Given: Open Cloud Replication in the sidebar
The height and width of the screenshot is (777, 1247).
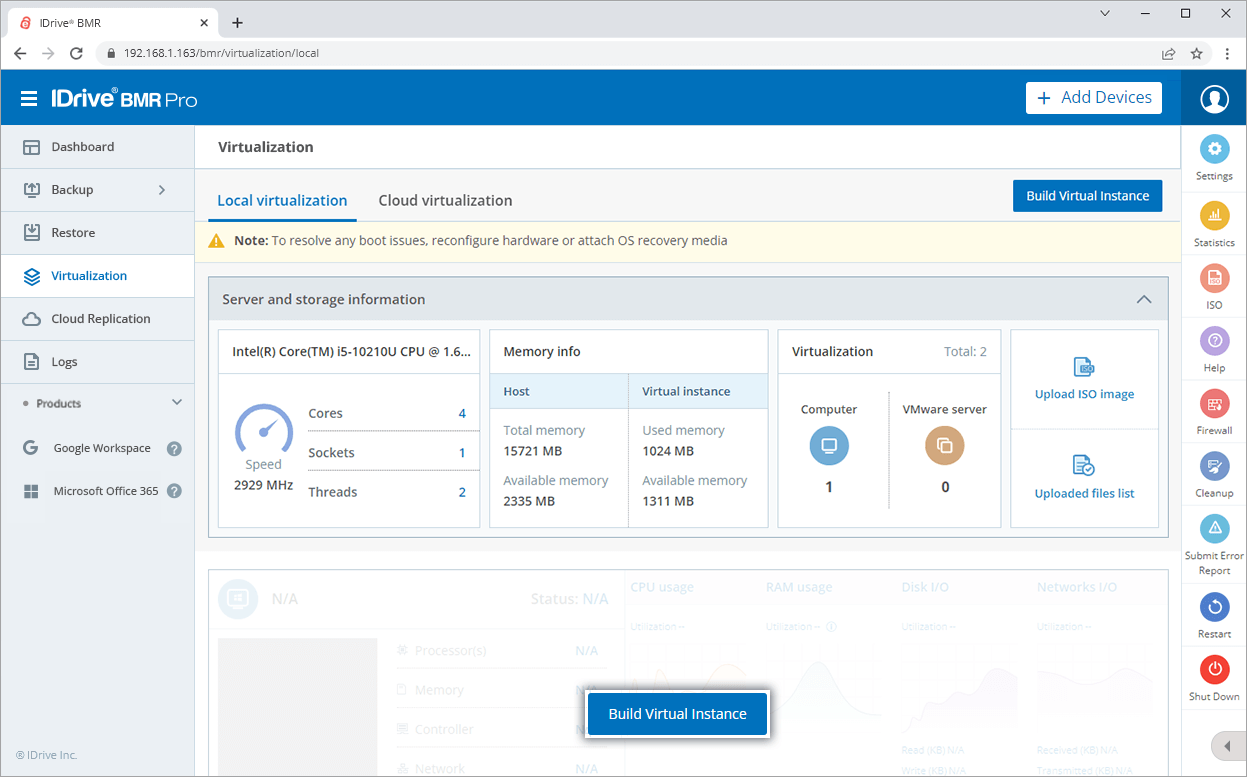Looking at the screenshot, I should point(100,319).
